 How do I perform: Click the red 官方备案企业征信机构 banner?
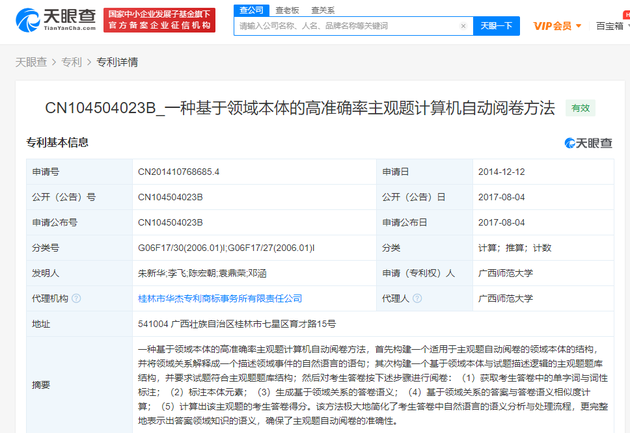[x=160, y=20]
